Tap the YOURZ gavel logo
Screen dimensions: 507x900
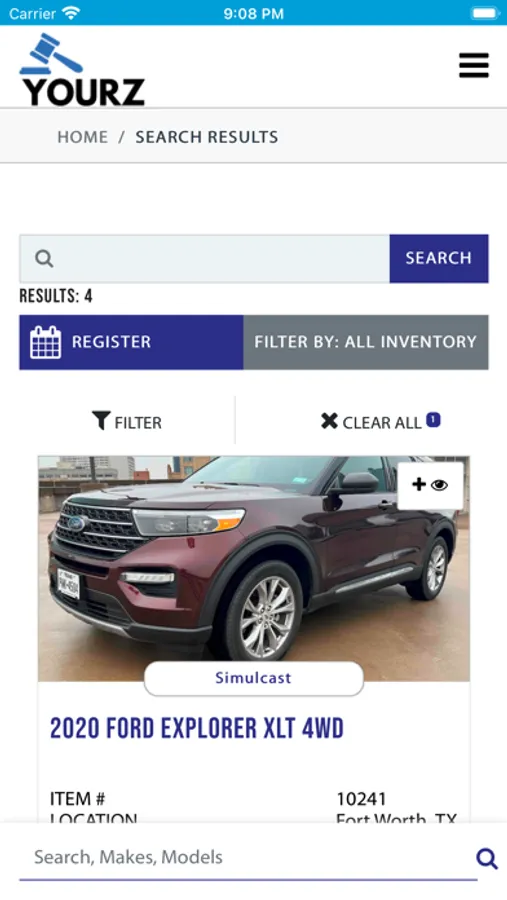(82, 70)
